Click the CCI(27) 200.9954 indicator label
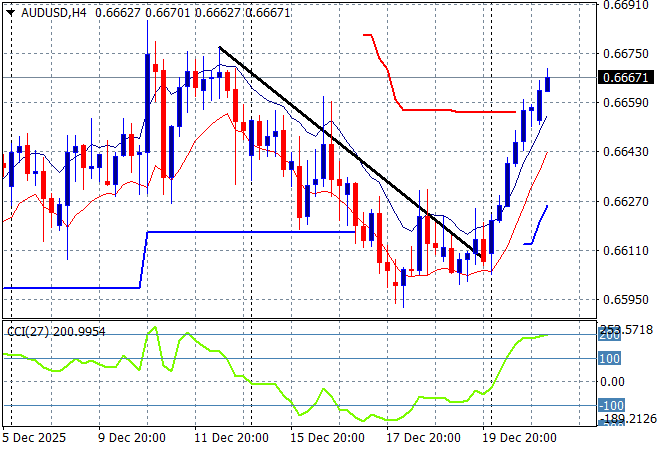 click(x=56, y=332)
